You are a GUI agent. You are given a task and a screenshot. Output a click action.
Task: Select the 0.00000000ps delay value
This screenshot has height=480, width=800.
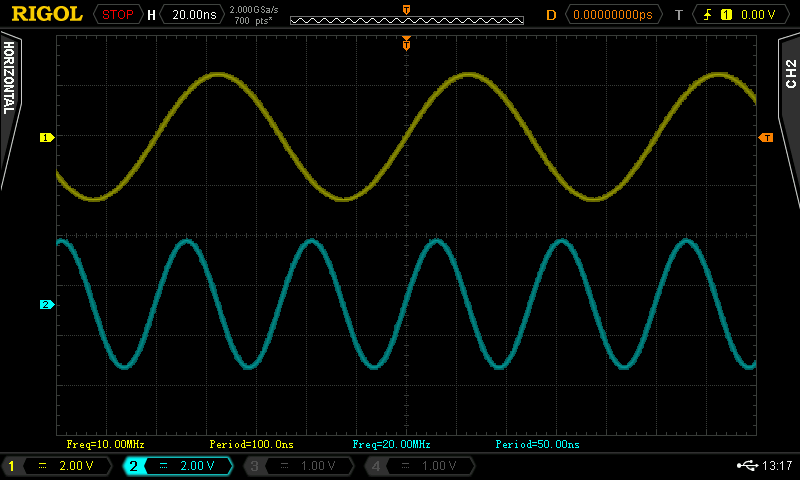pos(613,15)
